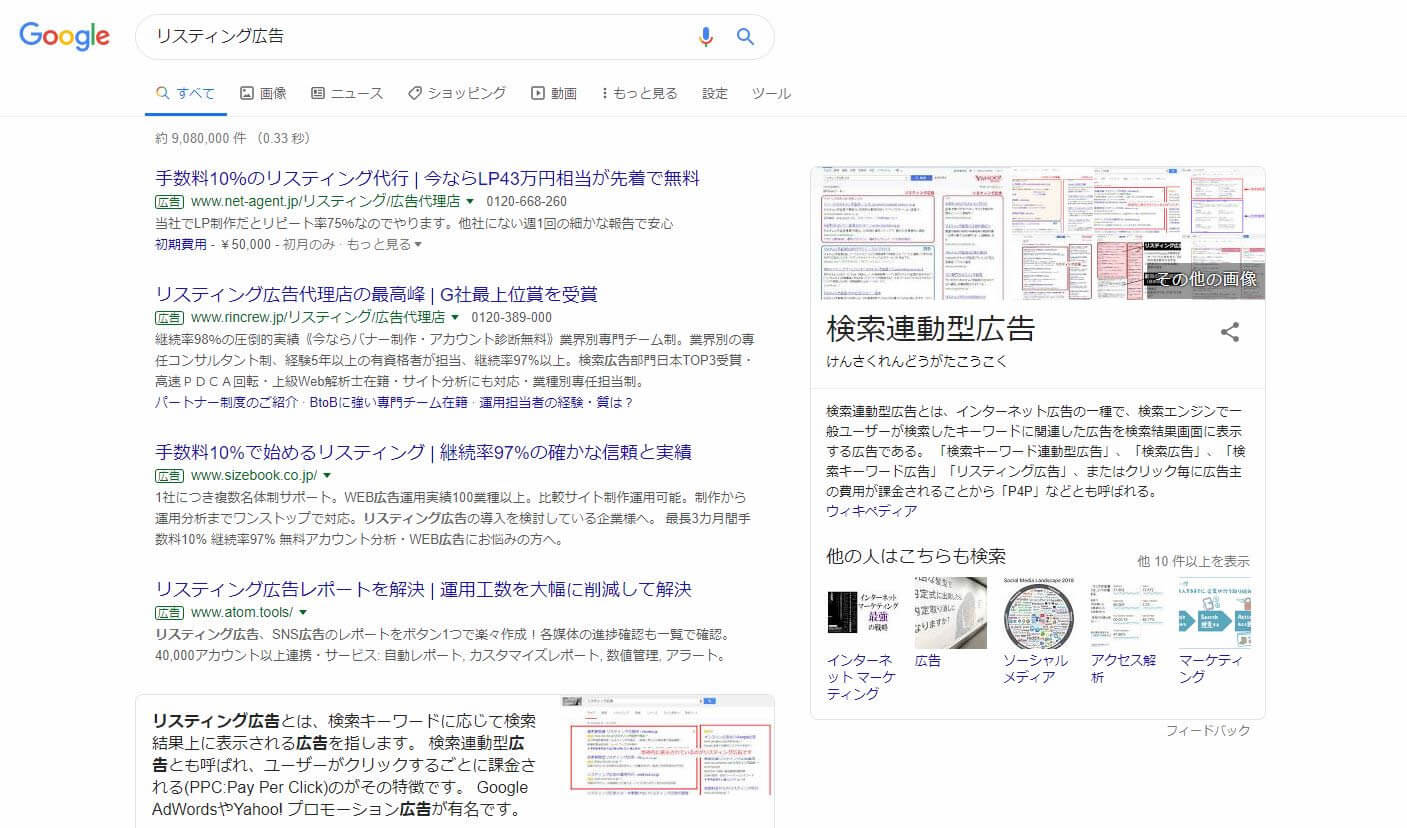Click フィードバック below knowledge panel
1407x828 pixels.
coord(1208,731)
